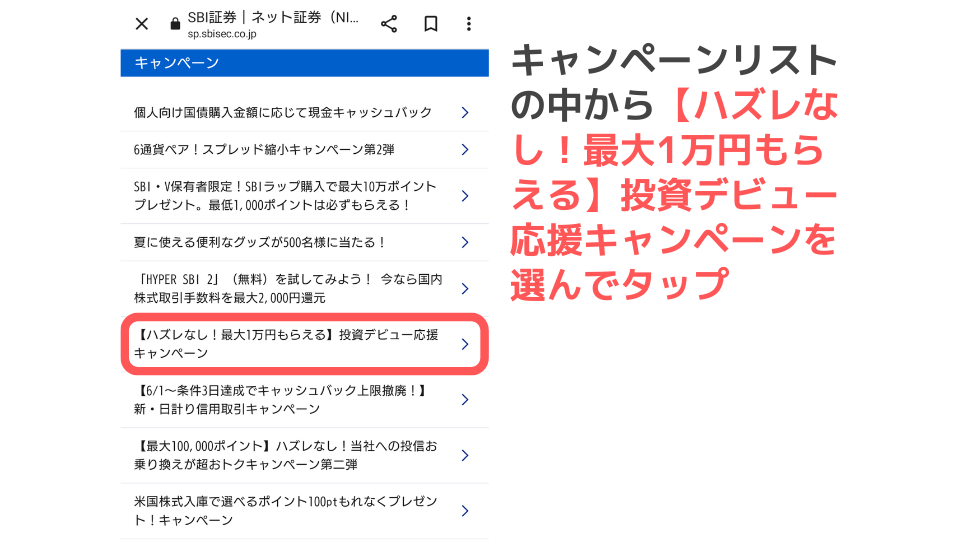
Task: Open 夏に使える便利なグッズ campaign
Action: (304, 242)
